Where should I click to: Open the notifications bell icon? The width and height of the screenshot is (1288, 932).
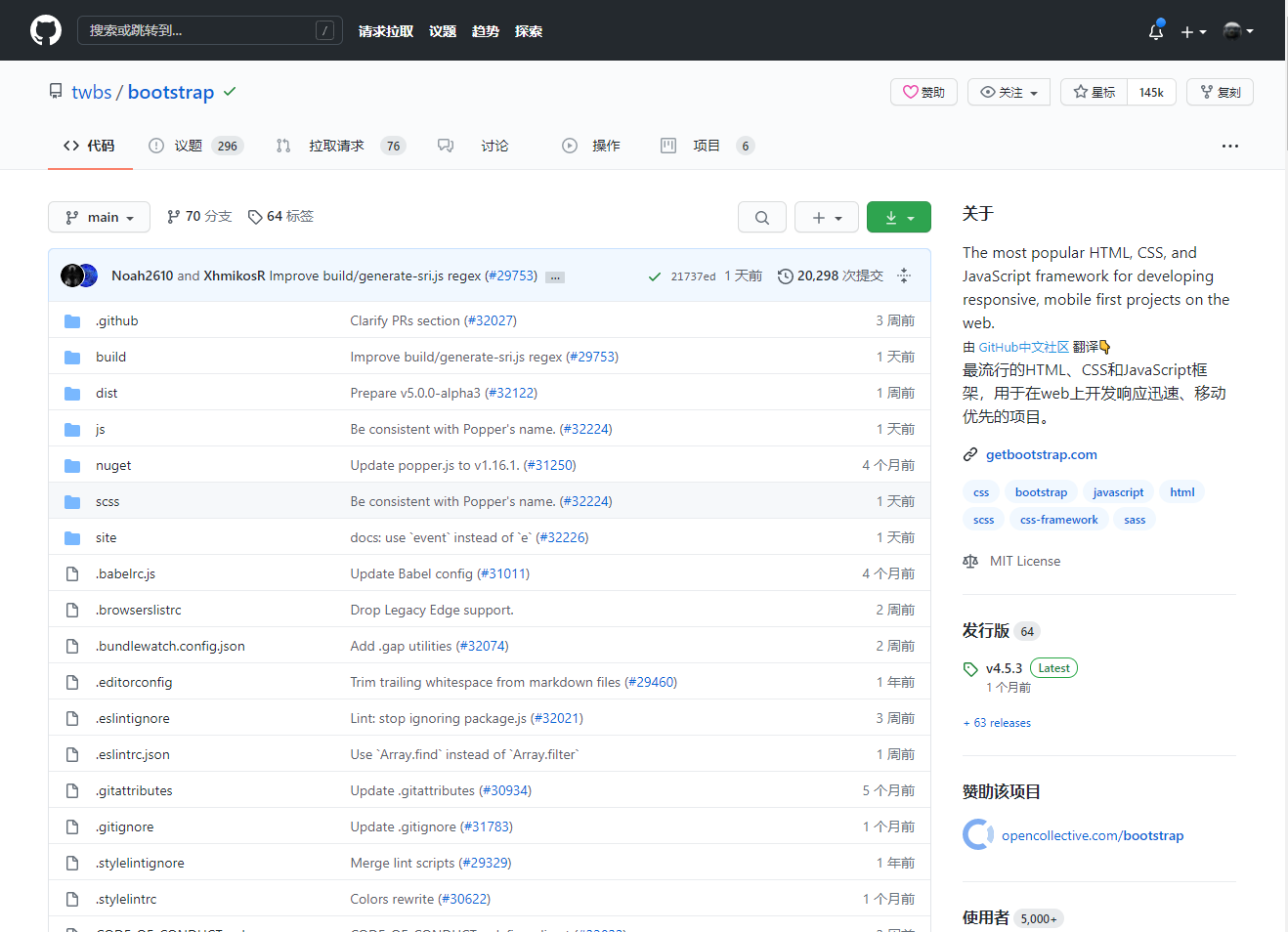[1156, 31]
